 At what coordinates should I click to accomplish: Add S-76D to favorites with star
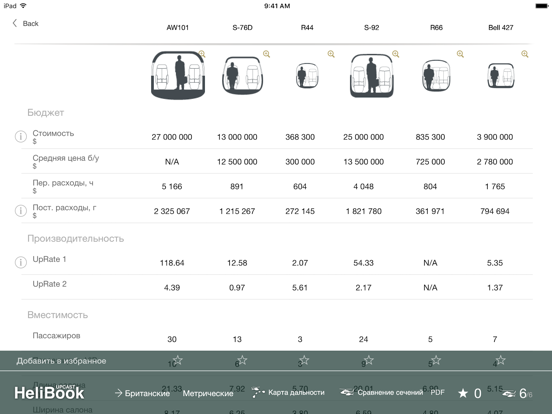242,360
